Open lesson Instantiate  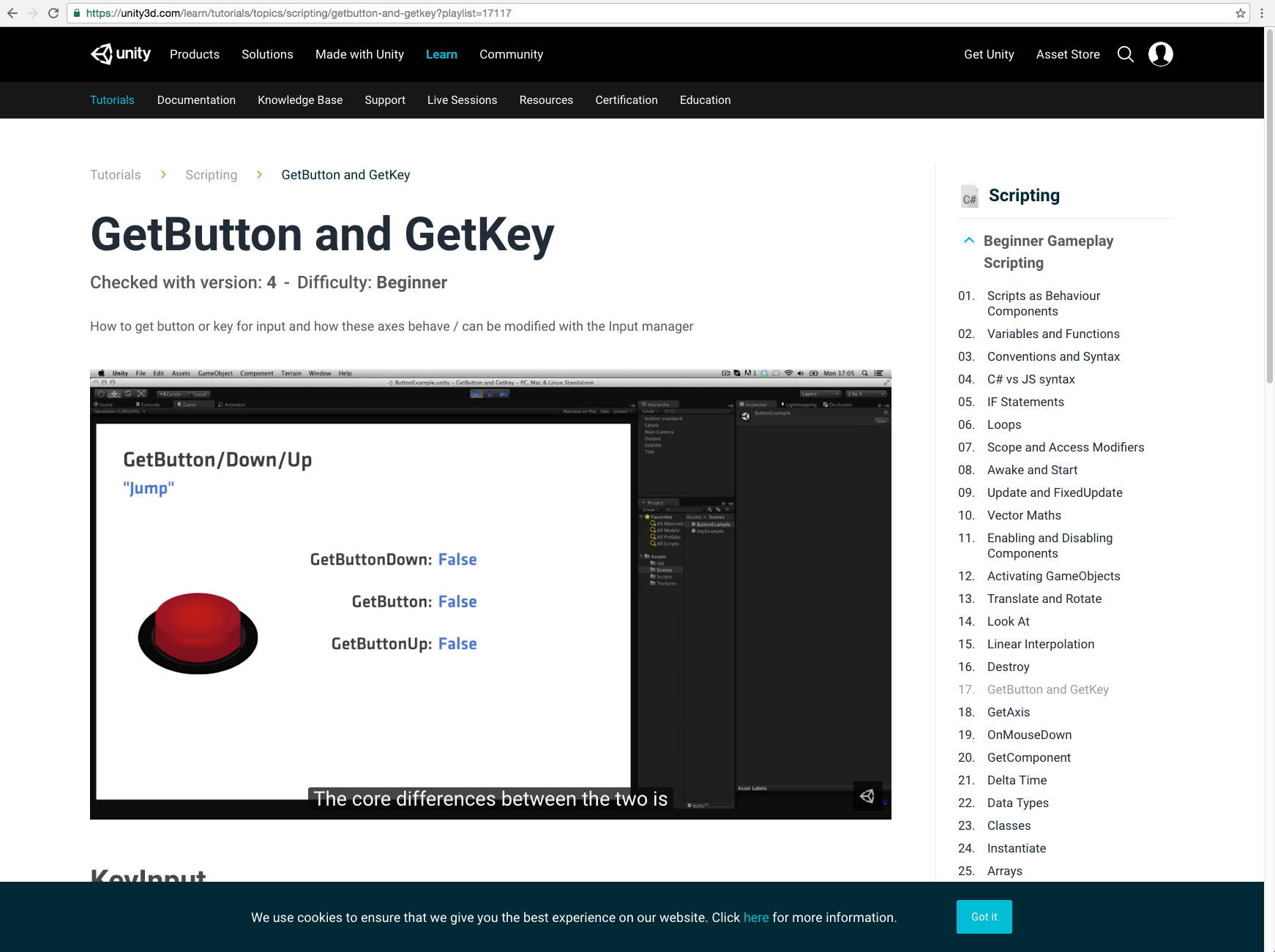click(x=1017, y=848)
